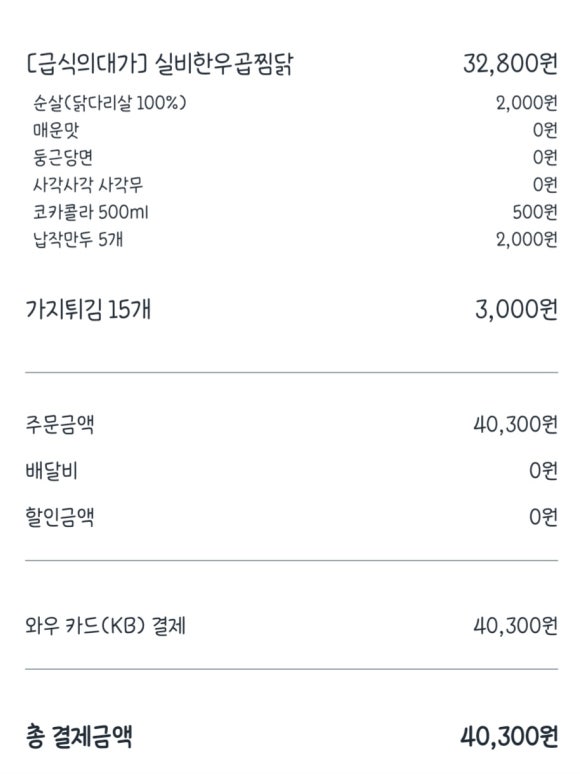Screen dimensions: 580x774
Task: Select the 주문금액 label
Action: [60, 424]
